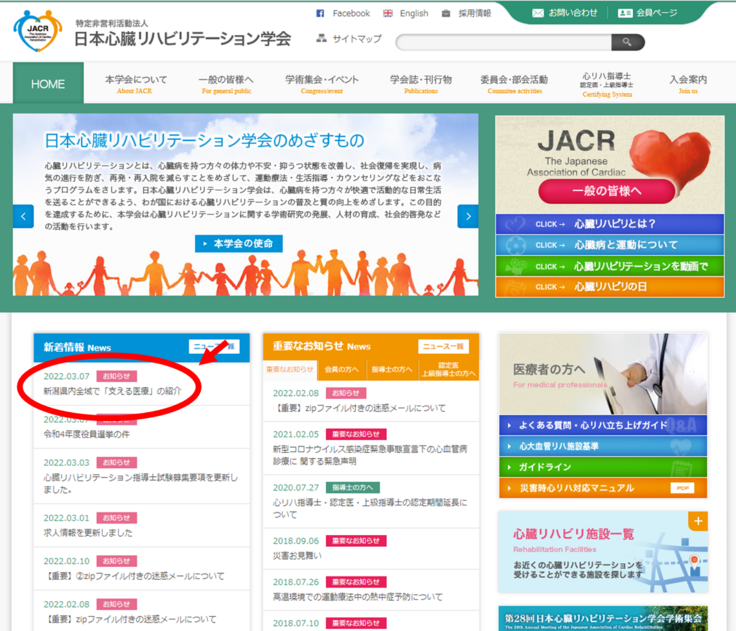
Task: Open 新潟県内全域で「支える医療」の紹介 news item
Action: tap(112, 391)
